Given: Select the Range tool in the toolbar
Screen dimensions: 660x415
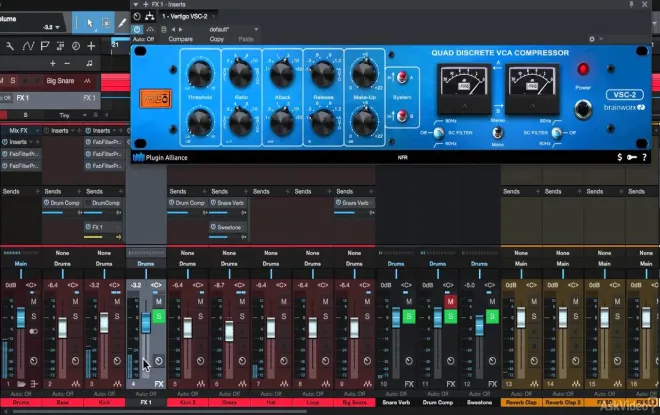Looking at the screenshot, I should [106, 23].
